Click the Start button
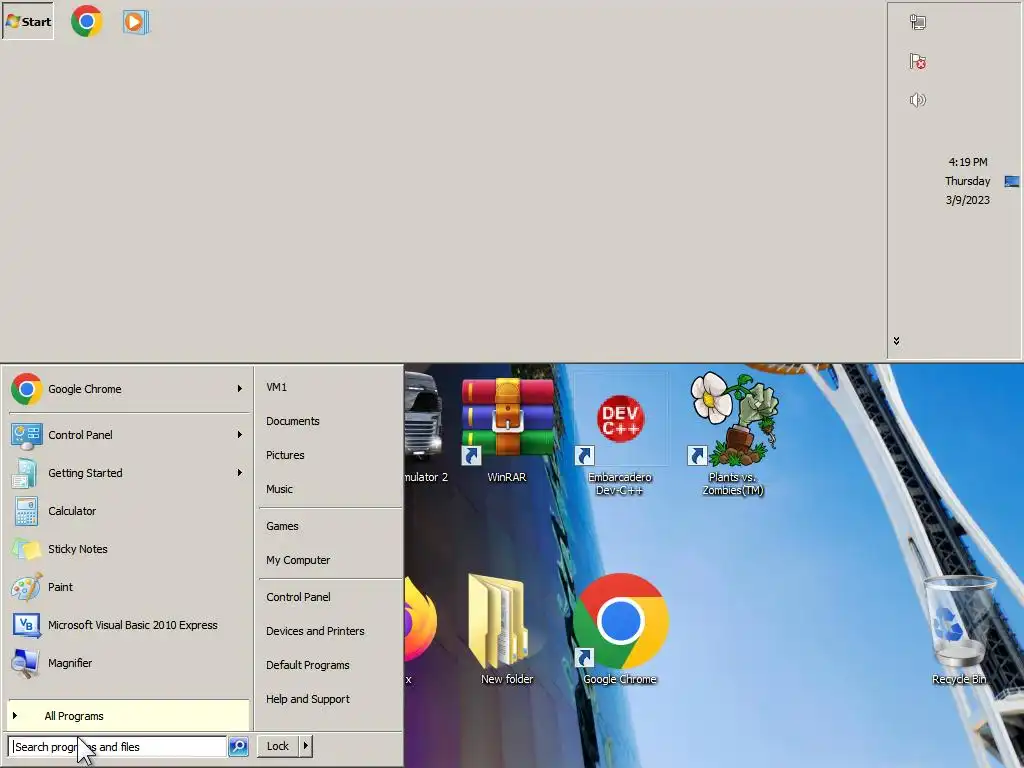Viewport: 1024px width, 768px height. (x=28, y=22)
